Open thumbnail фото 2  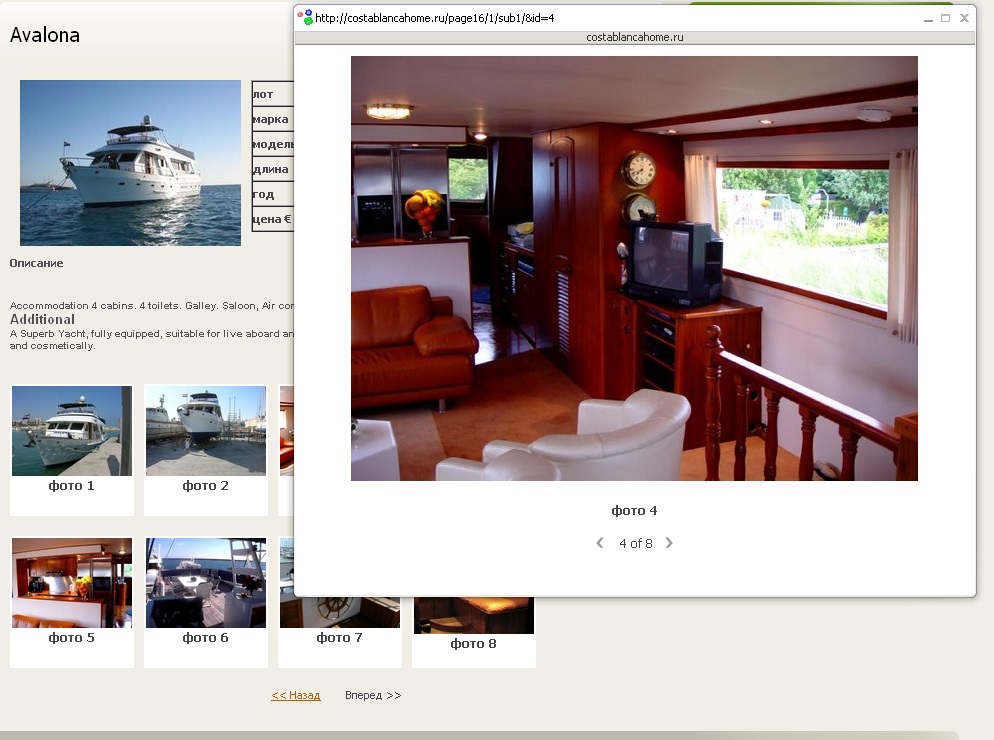[206, 431]
